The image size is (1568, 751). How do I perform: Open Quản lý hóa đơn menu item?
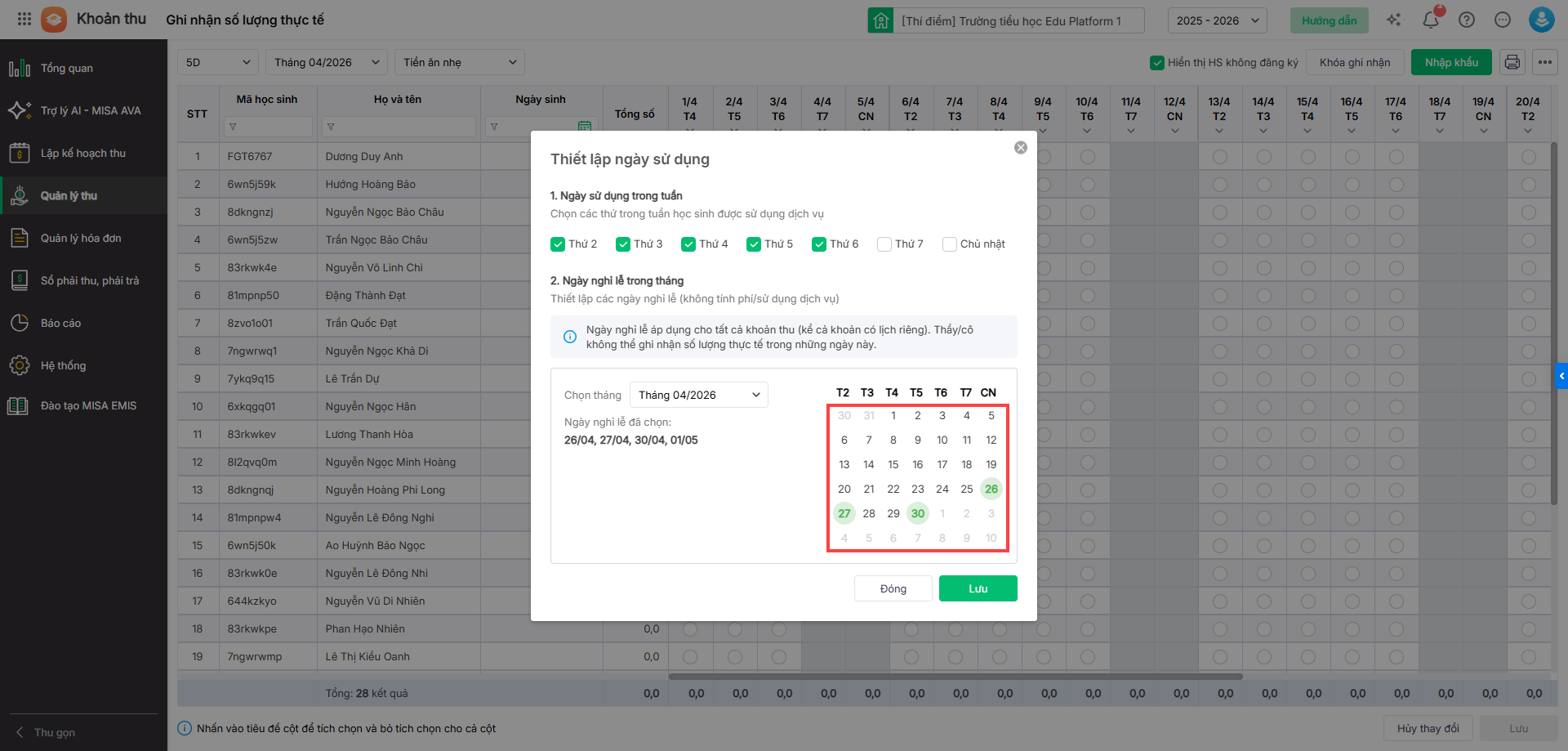click(x=81, y=239)
